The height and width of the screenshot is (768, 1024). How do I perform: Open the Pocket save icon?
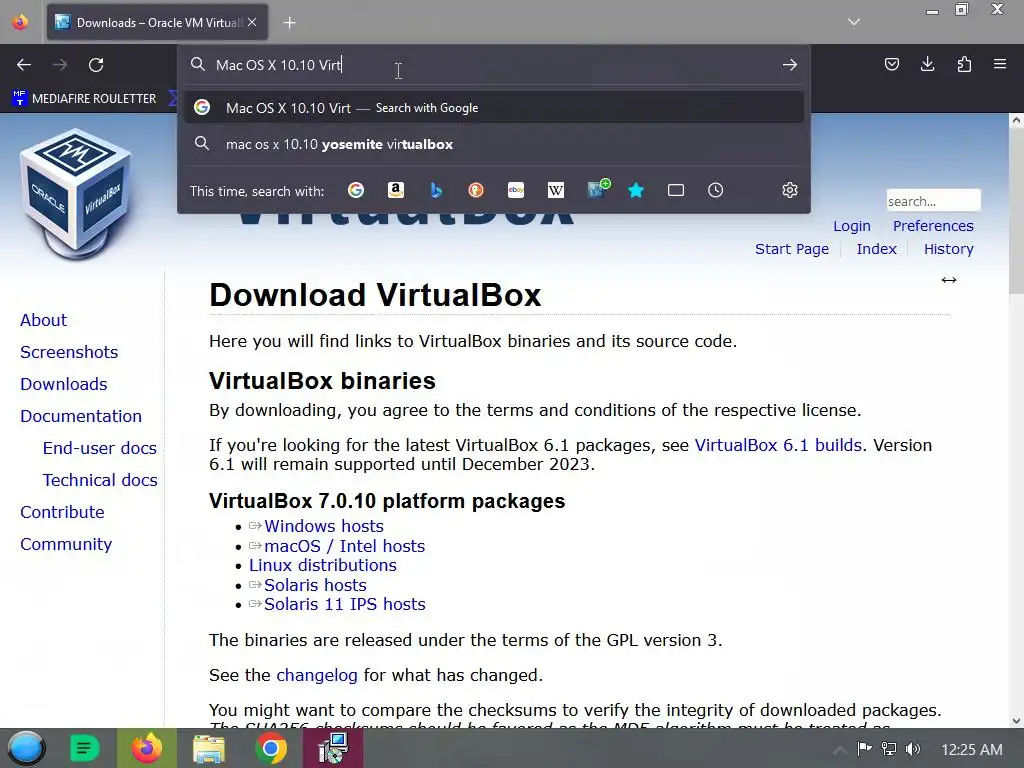(x=891, y=64)
